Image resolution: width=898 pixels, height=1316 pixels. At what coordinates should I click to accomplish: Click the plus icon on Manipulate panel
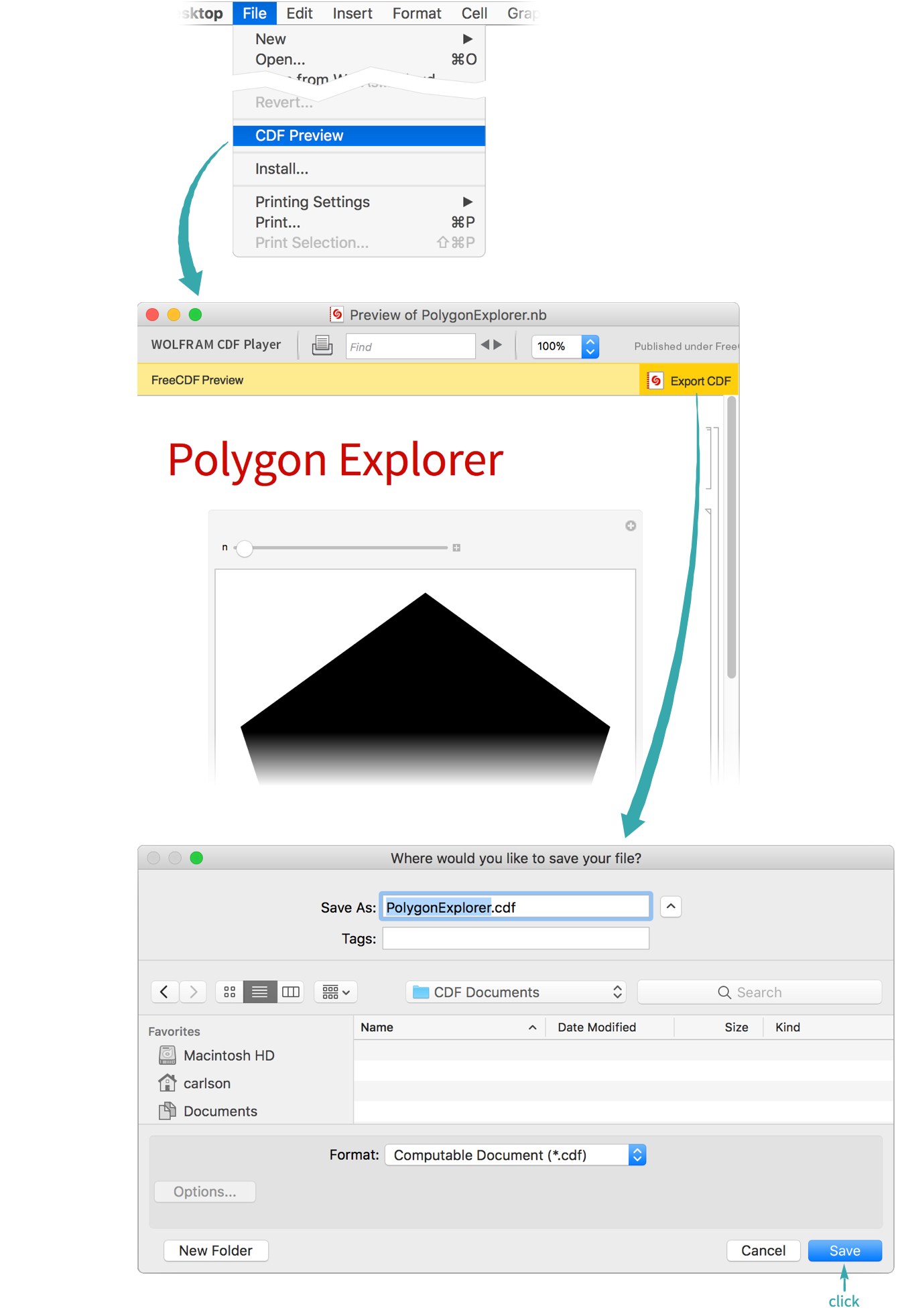pos(631,526)
